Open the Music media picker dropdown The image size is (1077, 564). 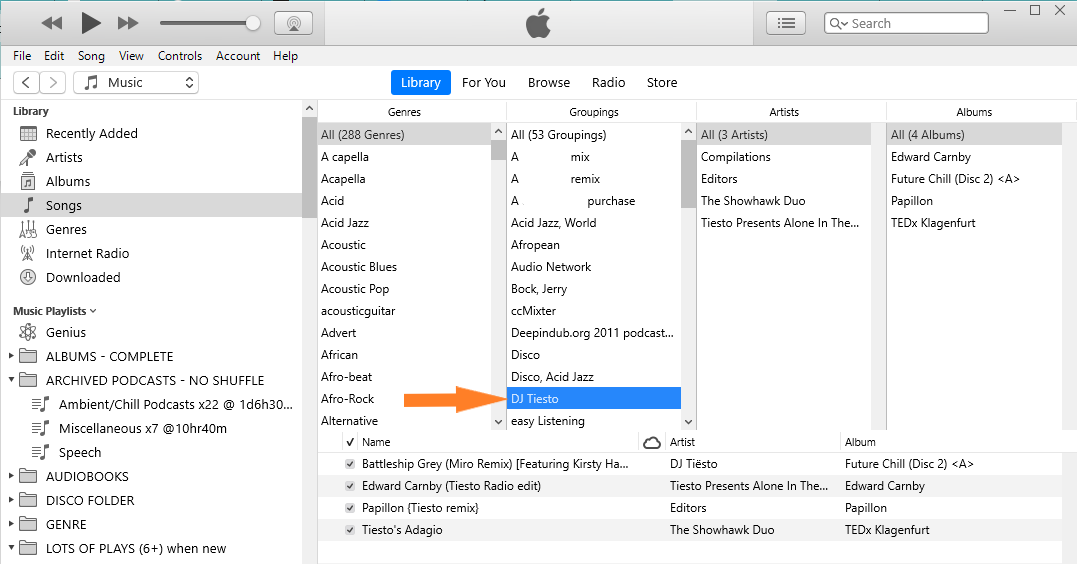point(136,82)
